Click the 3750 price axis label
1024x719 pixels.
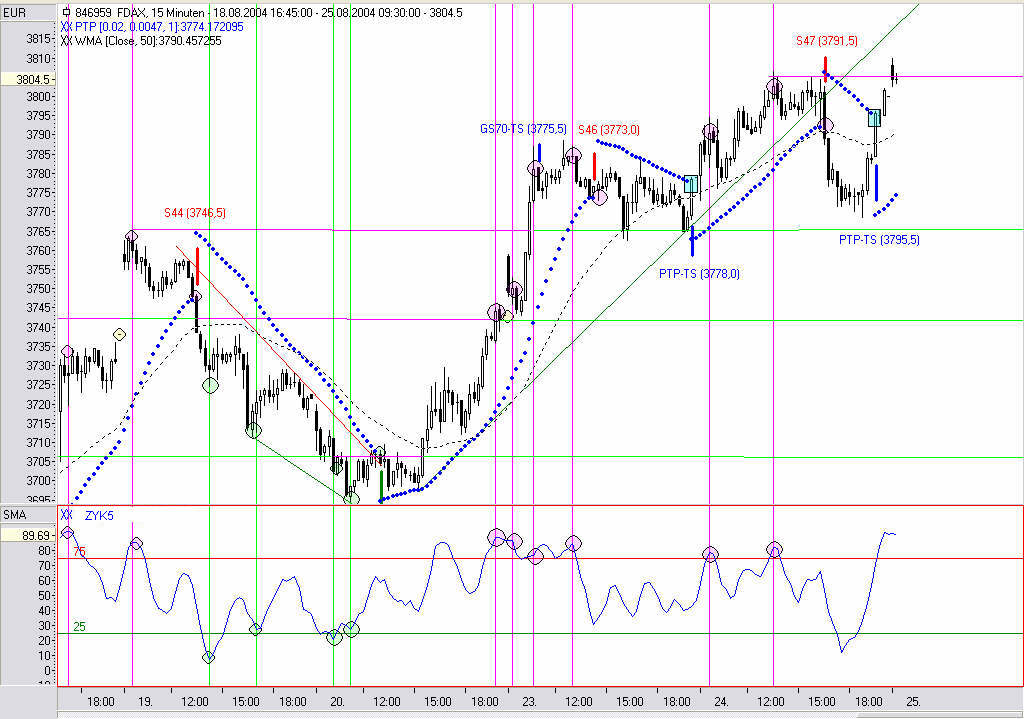click(x=38, y=288)
